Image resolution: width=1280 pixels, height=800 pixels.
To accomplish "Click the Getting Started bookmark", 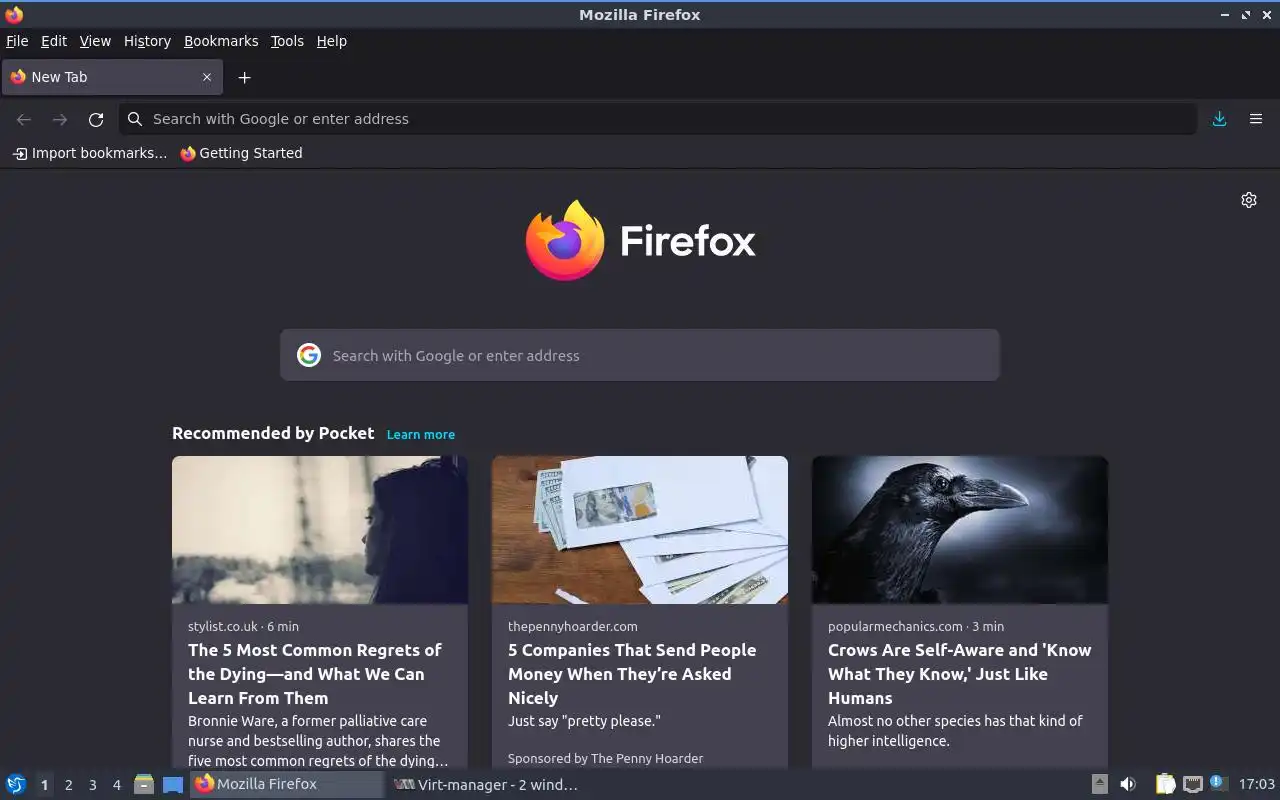I will point(241,153).
